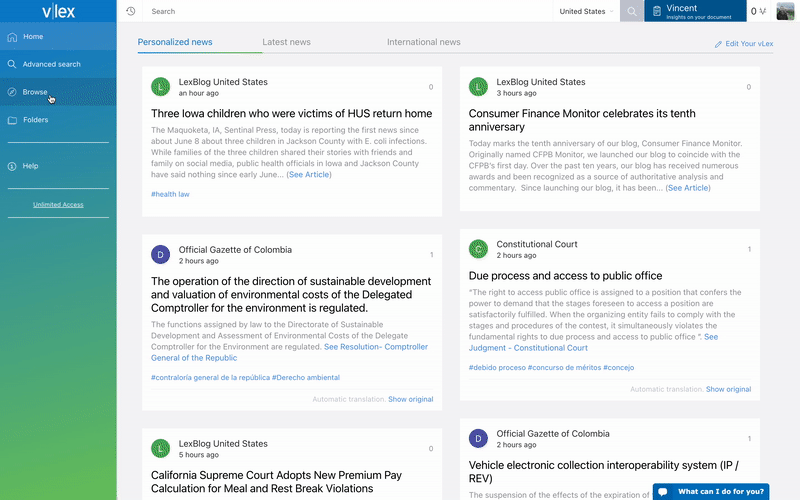Go to Home in sidebar
This screenshot has height=500, width=800.
pyautogui.click(x=58, y=37)
